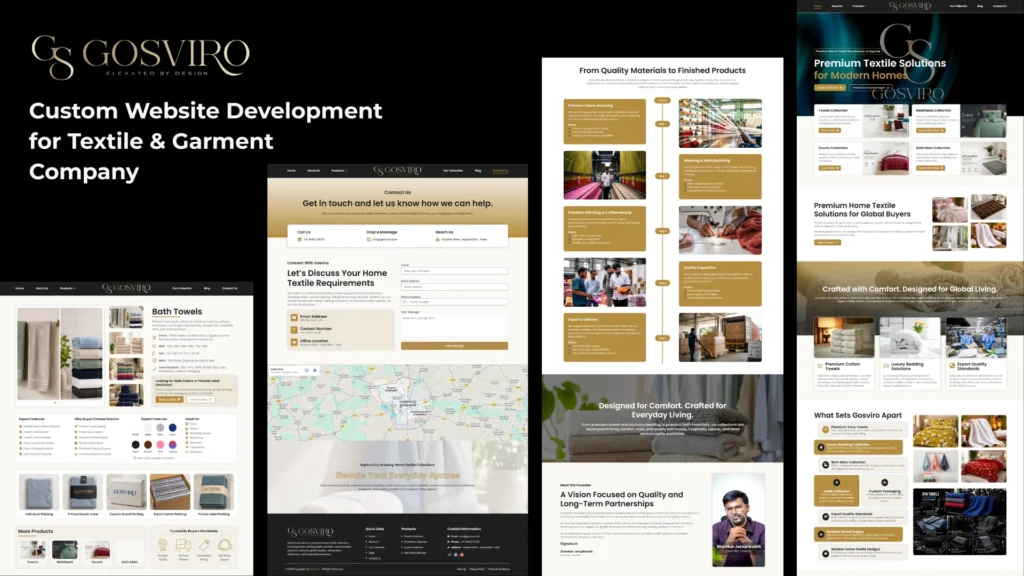This screenshot has width=1024, height=576.
Task: View first towel gallery thumbnail beside main image
Action: [x=126, y=317]
